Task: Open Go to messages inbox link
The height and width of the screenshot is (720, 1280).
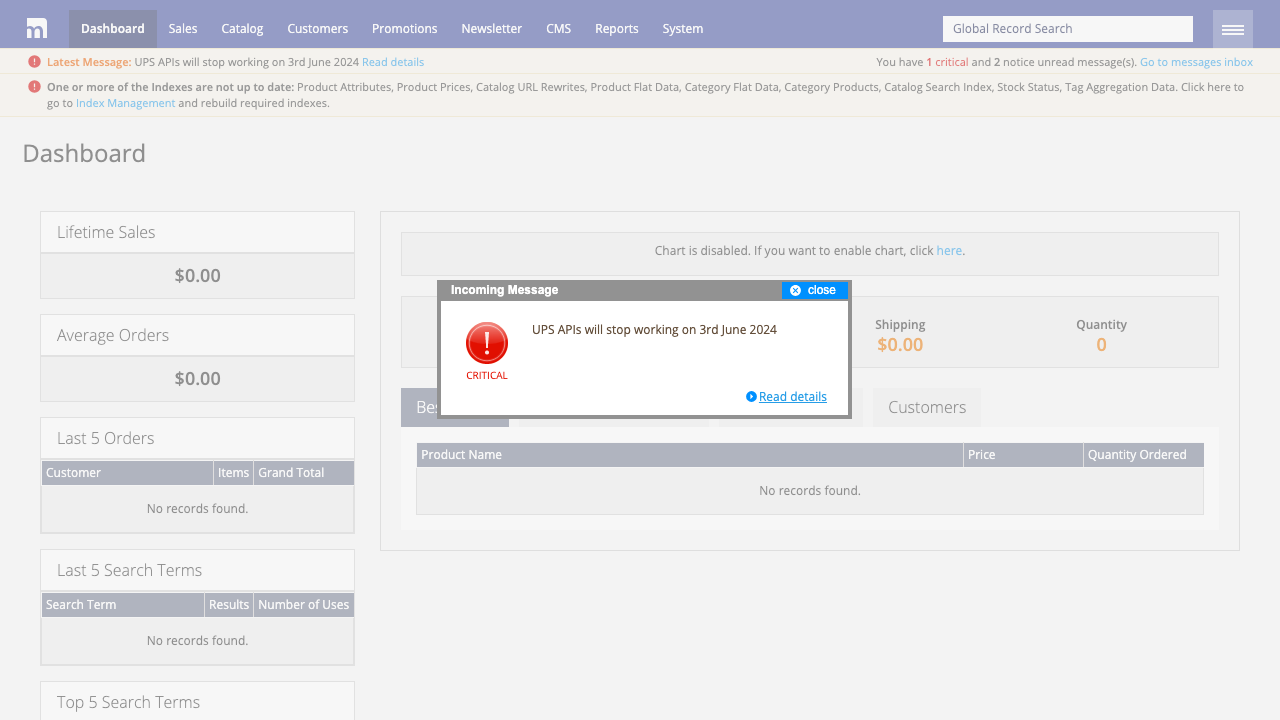Action: coord(1196,62)
